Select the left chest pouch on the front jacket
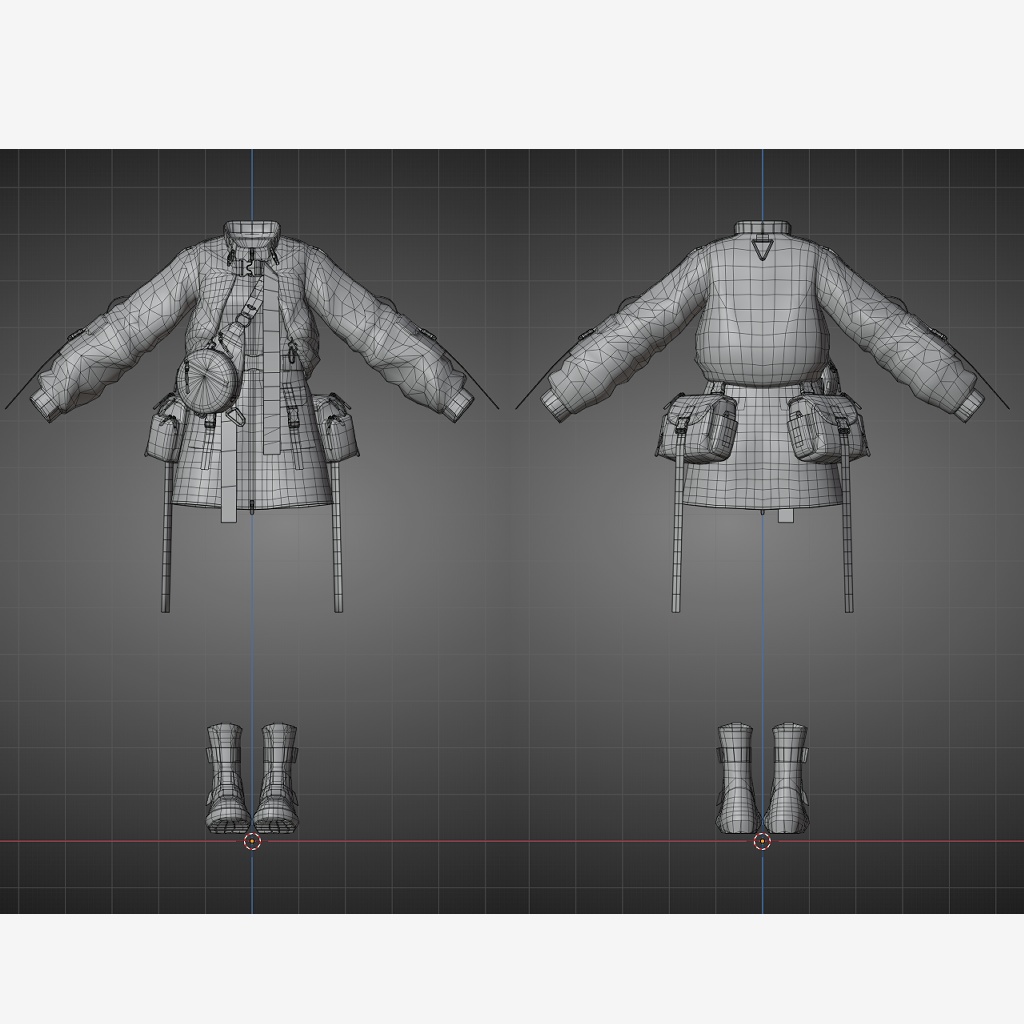The width and height of the screenshot is (1024, 1024). [x=166, y=437]
